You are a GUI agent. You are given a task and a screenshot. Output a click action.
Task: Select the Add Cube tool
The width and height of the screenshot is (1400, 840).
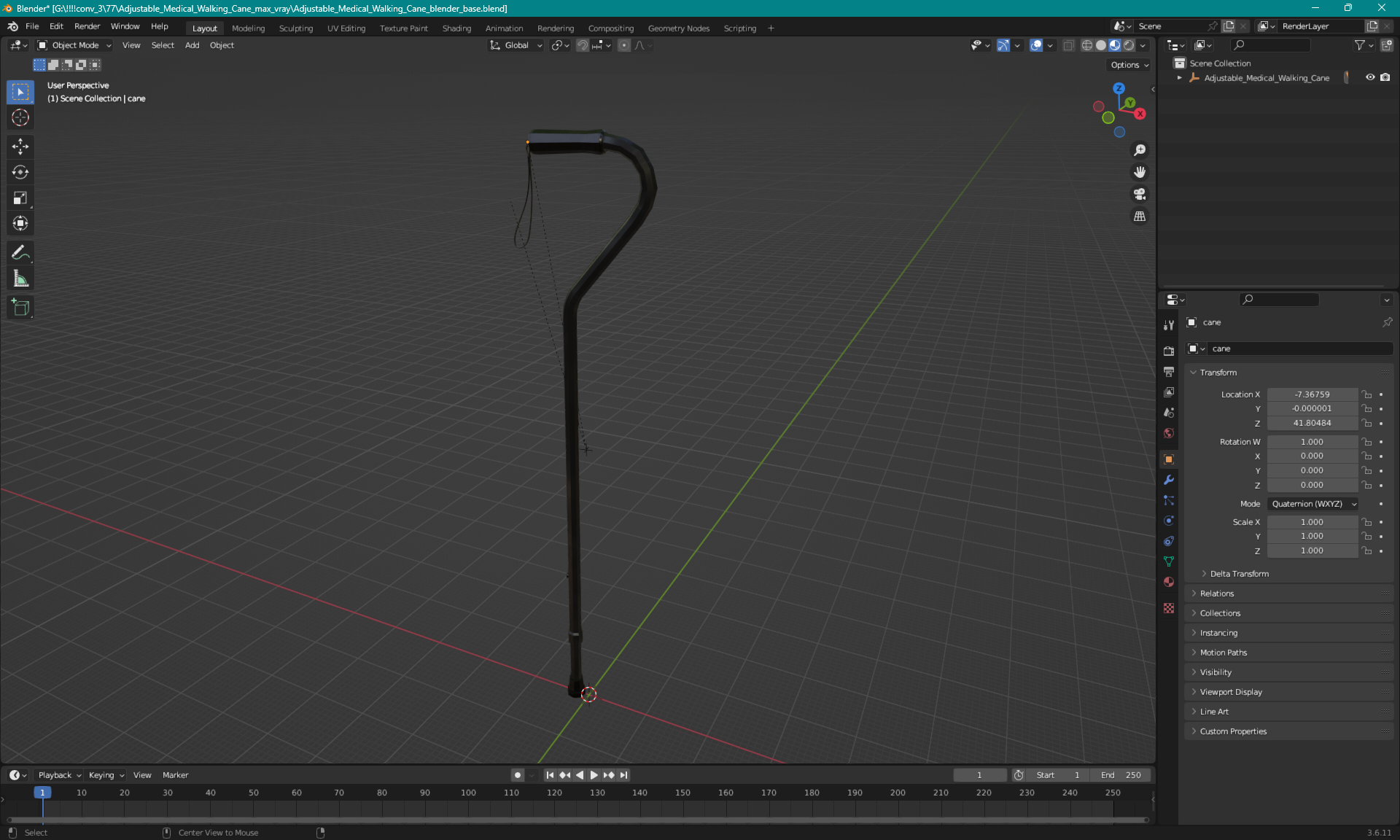[20, 308]
